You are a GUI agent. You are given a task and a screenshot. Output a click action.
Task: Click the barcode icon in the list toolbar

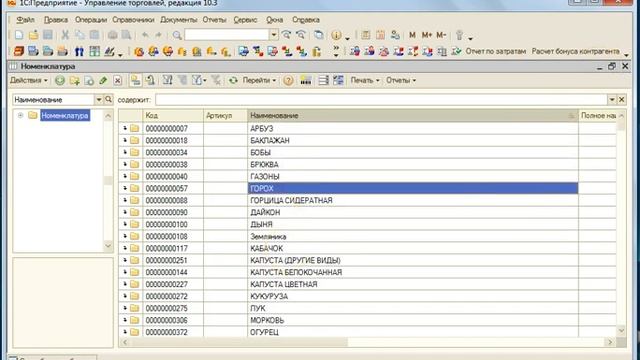306,80
